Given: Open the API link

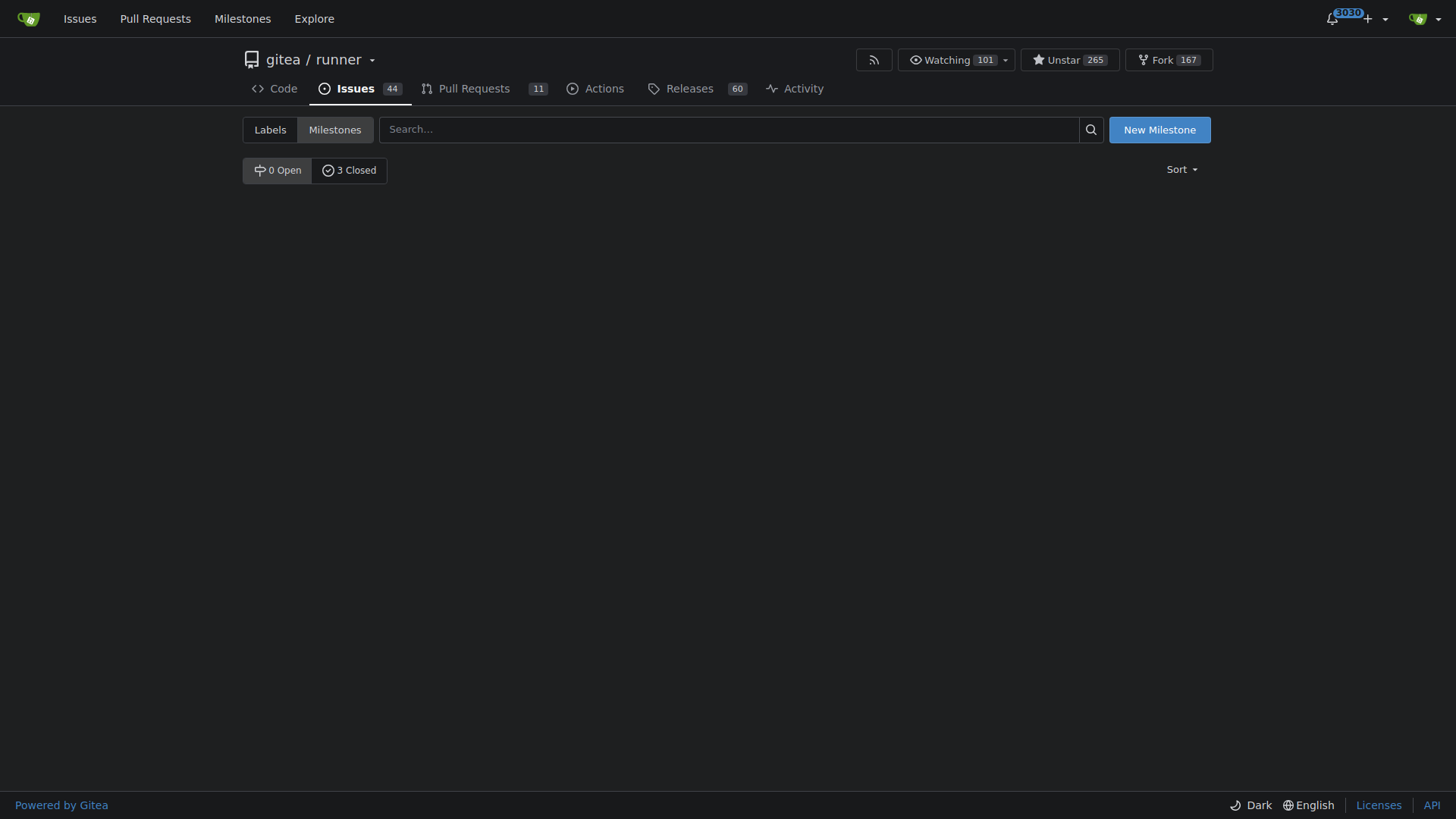Looking at the screenshot, I should 1432,805.
